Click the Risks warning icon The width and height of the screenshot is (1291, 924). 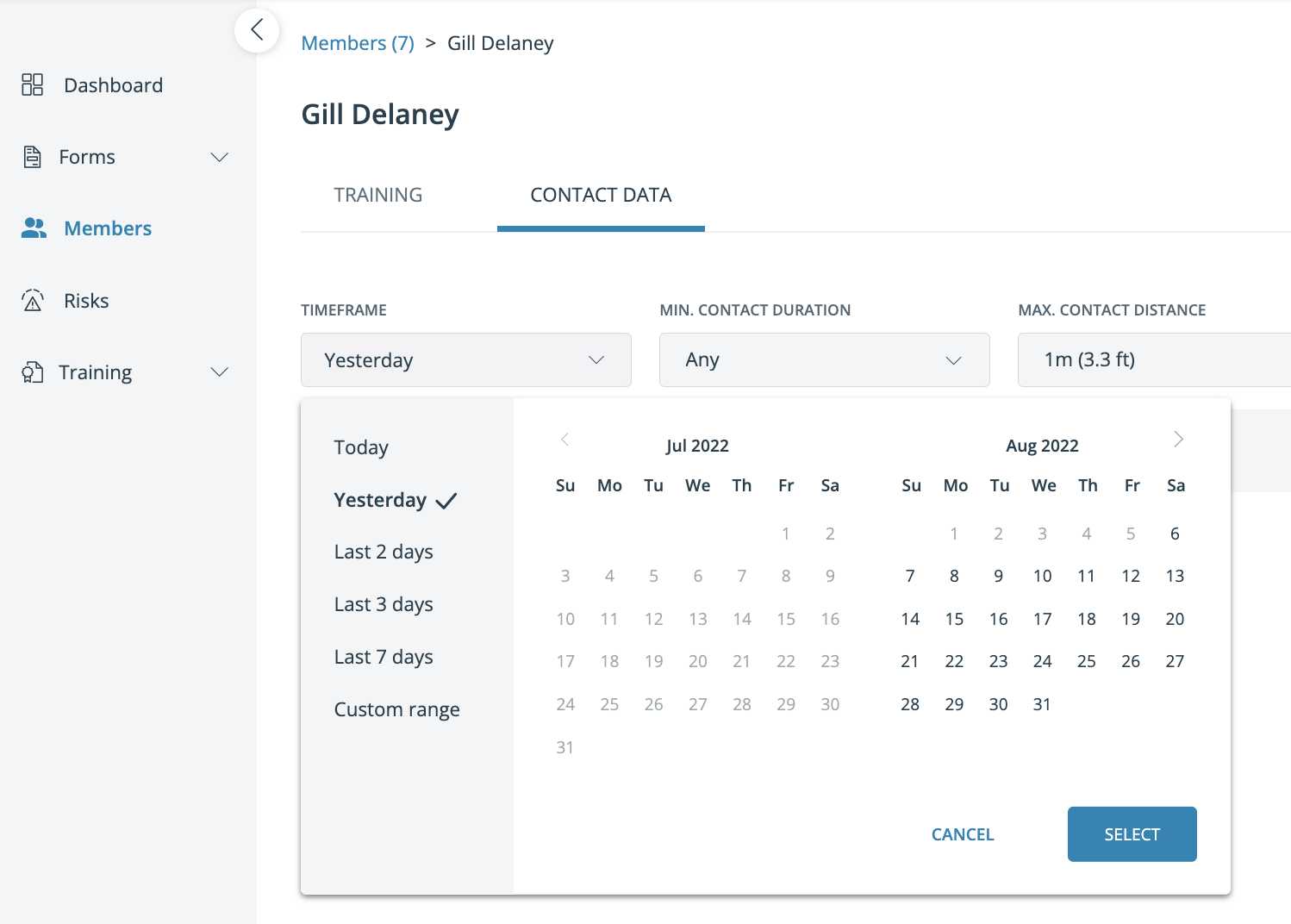coord(33,300)
